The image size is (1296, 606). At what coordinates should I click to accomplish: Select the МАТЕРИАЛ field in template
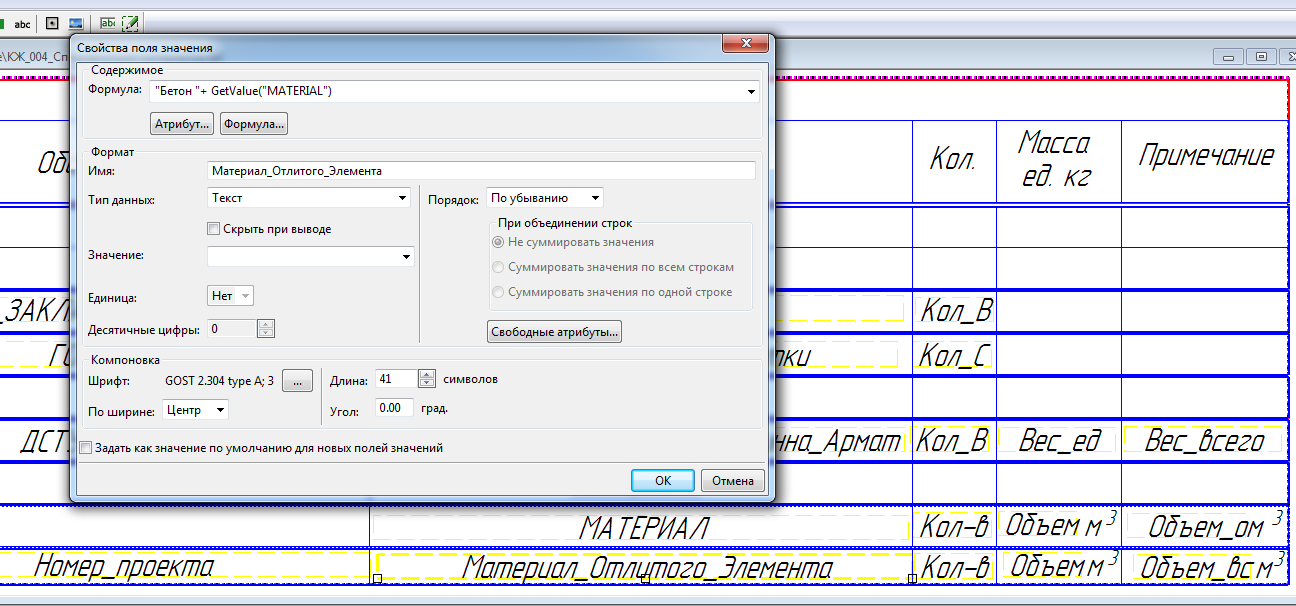tap(644, 527)
